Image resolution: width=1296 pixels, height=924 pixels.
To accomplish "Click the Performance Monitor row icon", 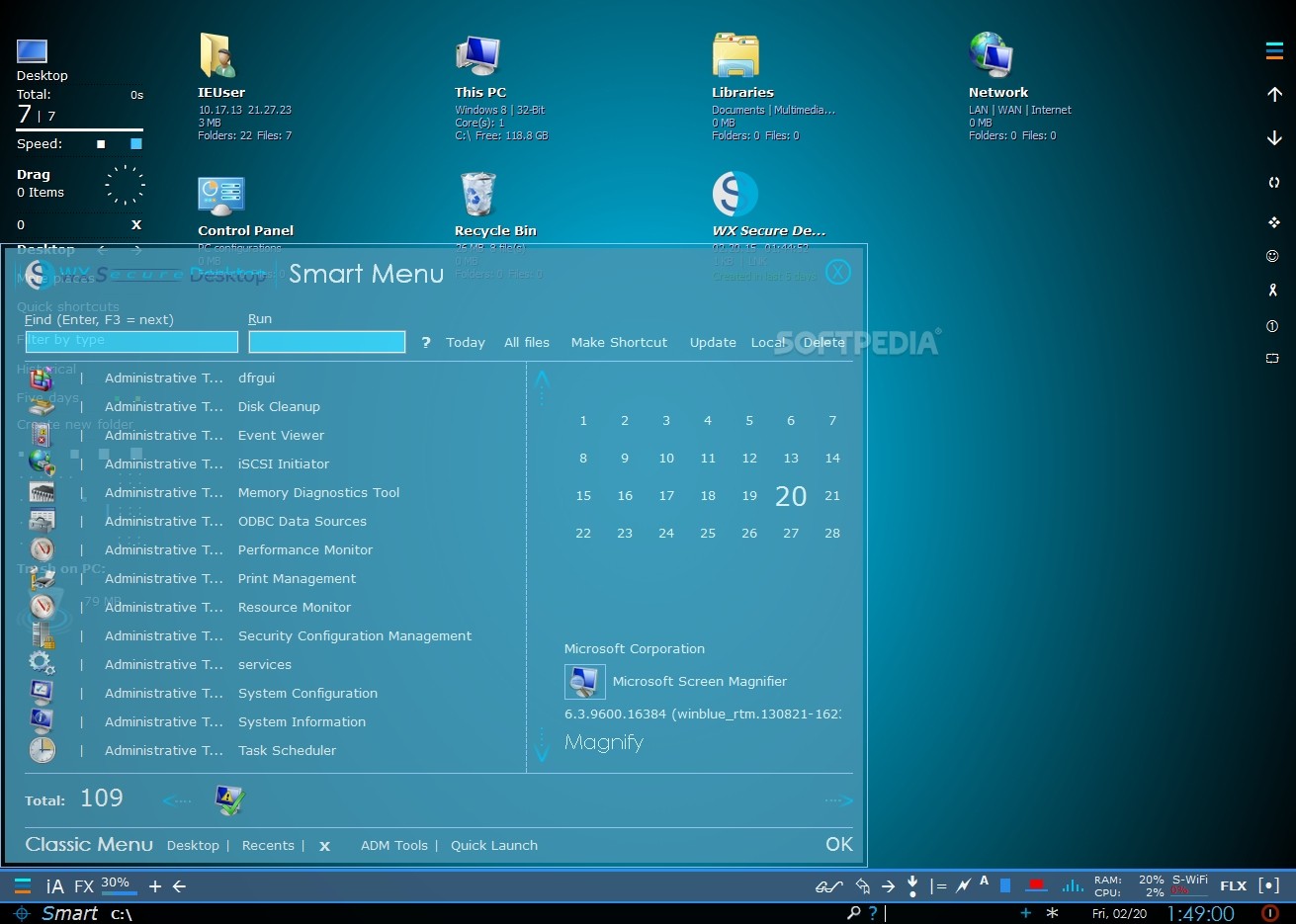I will tap(42, 549).
